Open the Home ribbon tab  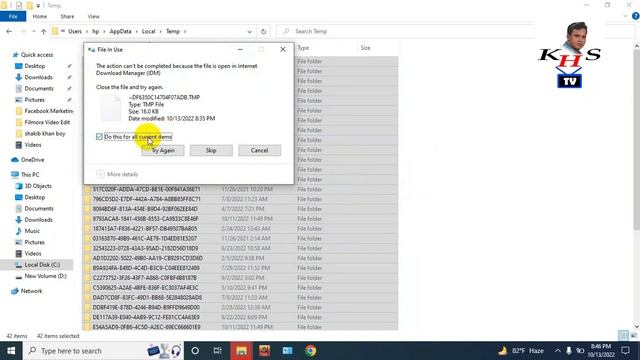point(40,16)
